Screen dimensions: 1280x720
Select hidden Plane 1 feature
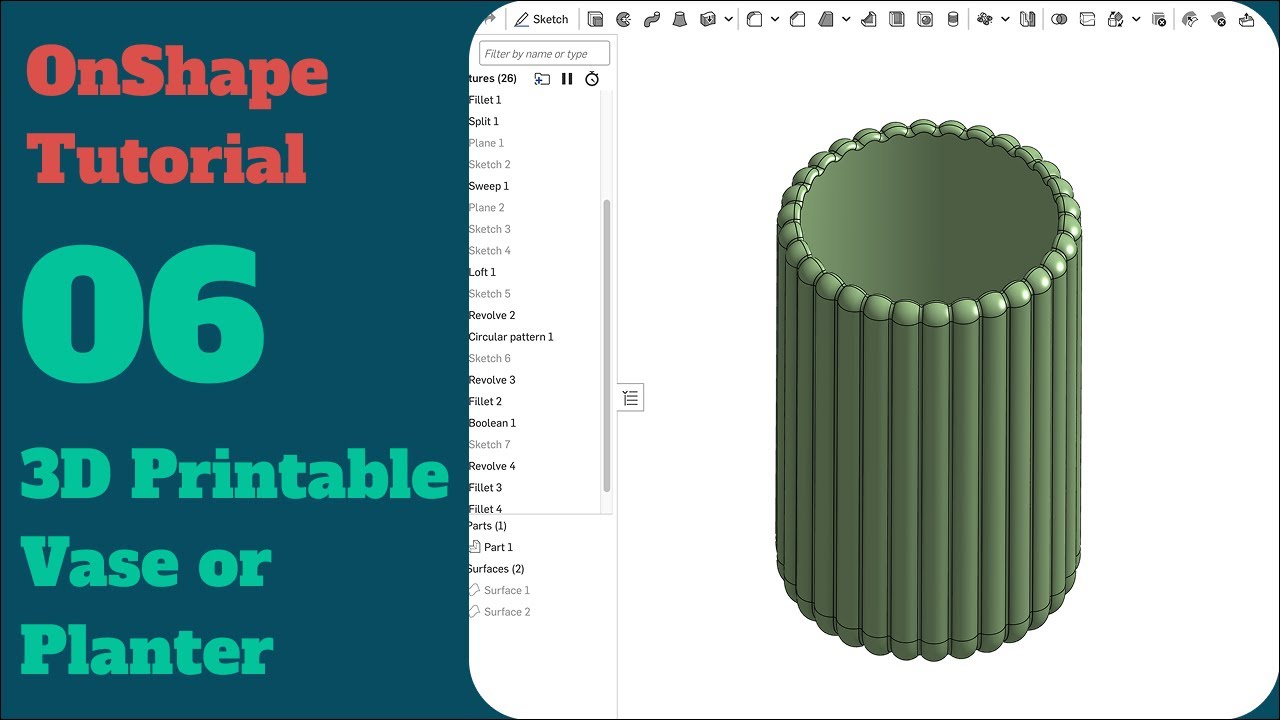tap(486, 143)
